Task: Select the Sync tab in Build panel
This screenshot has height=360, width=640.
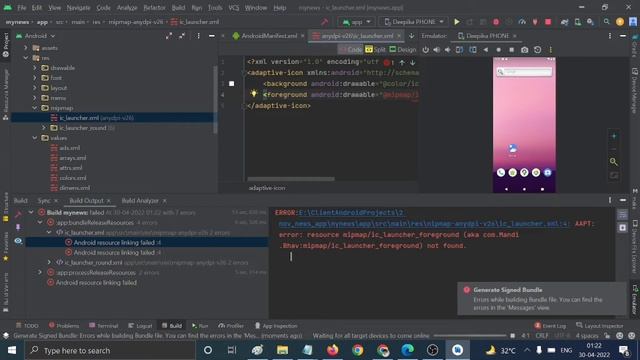Action: coord(44,200)
